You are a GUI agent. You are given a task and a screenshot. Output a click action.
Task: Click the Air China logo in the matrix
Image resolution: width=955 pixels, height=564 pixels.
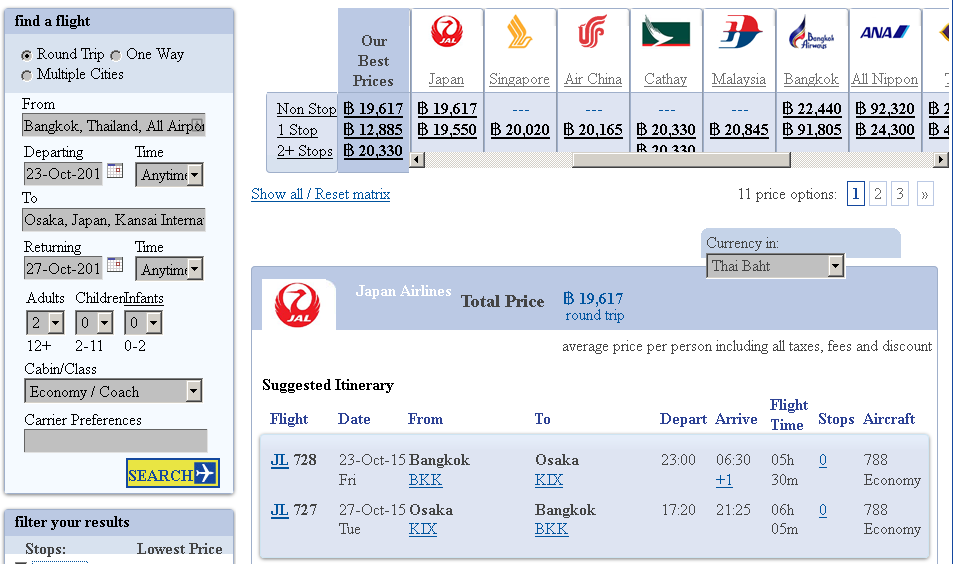tap(592, 32)
